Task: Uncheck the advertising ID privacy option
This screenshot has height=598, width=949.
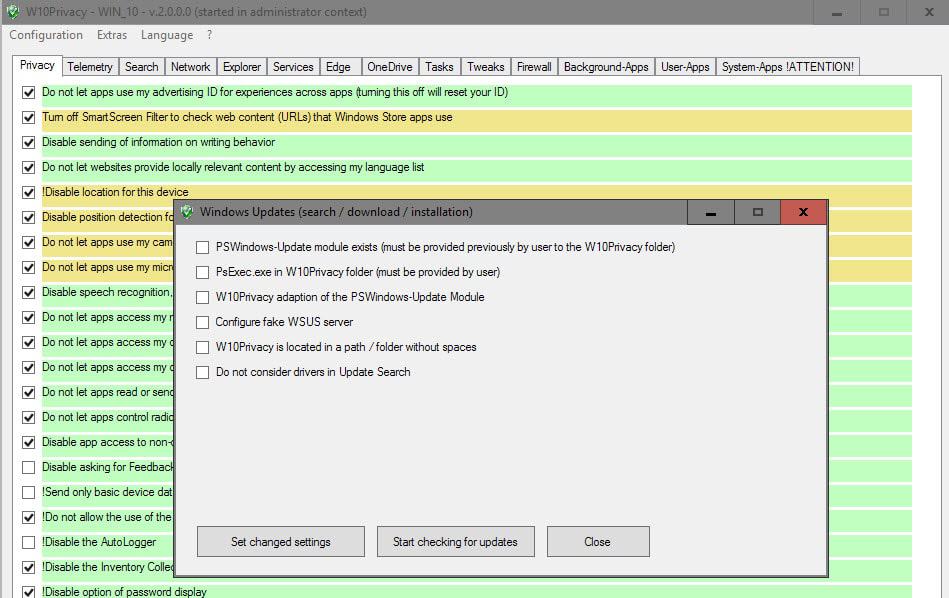Action: pos(28,93)
